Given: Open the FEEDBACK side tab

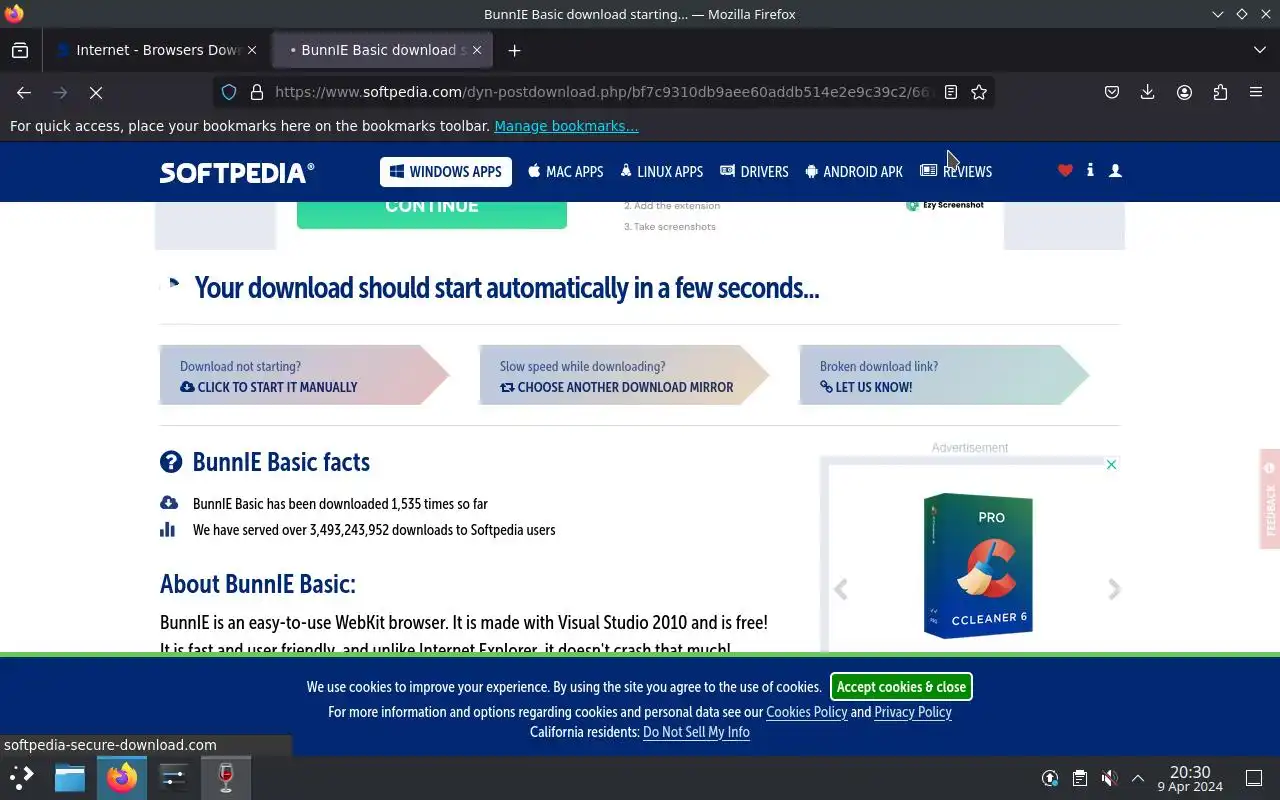Looking at the screenshot, I should (x=1270, y=499).
